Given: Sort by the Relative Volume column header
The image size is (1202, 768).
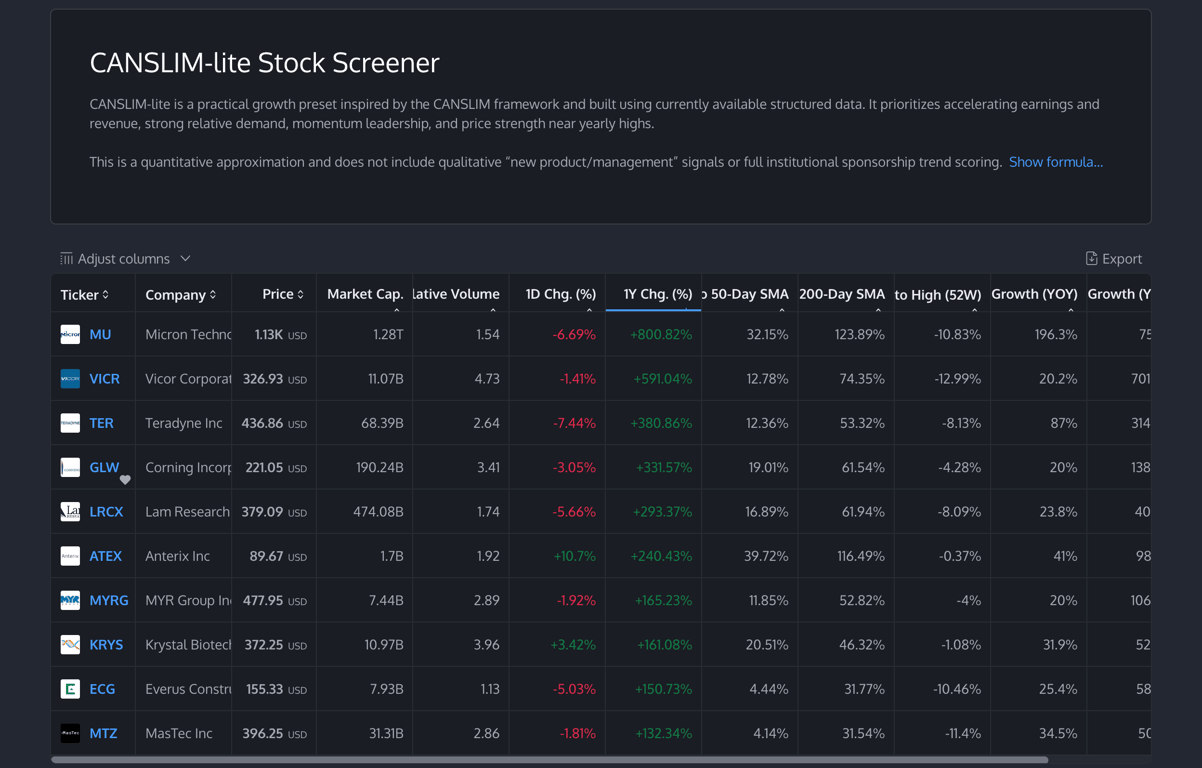Looking at the screenshot, I should [456, 294].
